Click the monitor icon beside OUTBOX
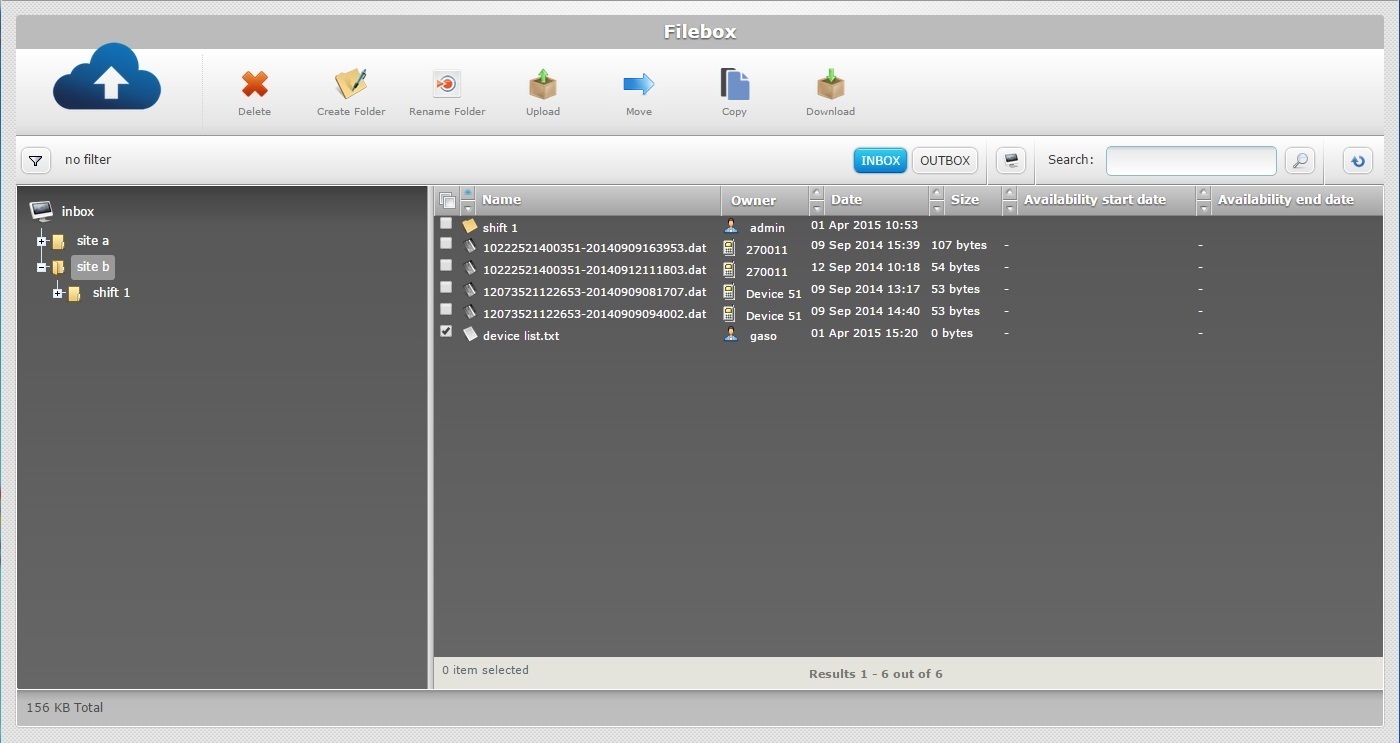Image resolution: width=1400 pixels, height=743 pixels. coord(1011,160)
